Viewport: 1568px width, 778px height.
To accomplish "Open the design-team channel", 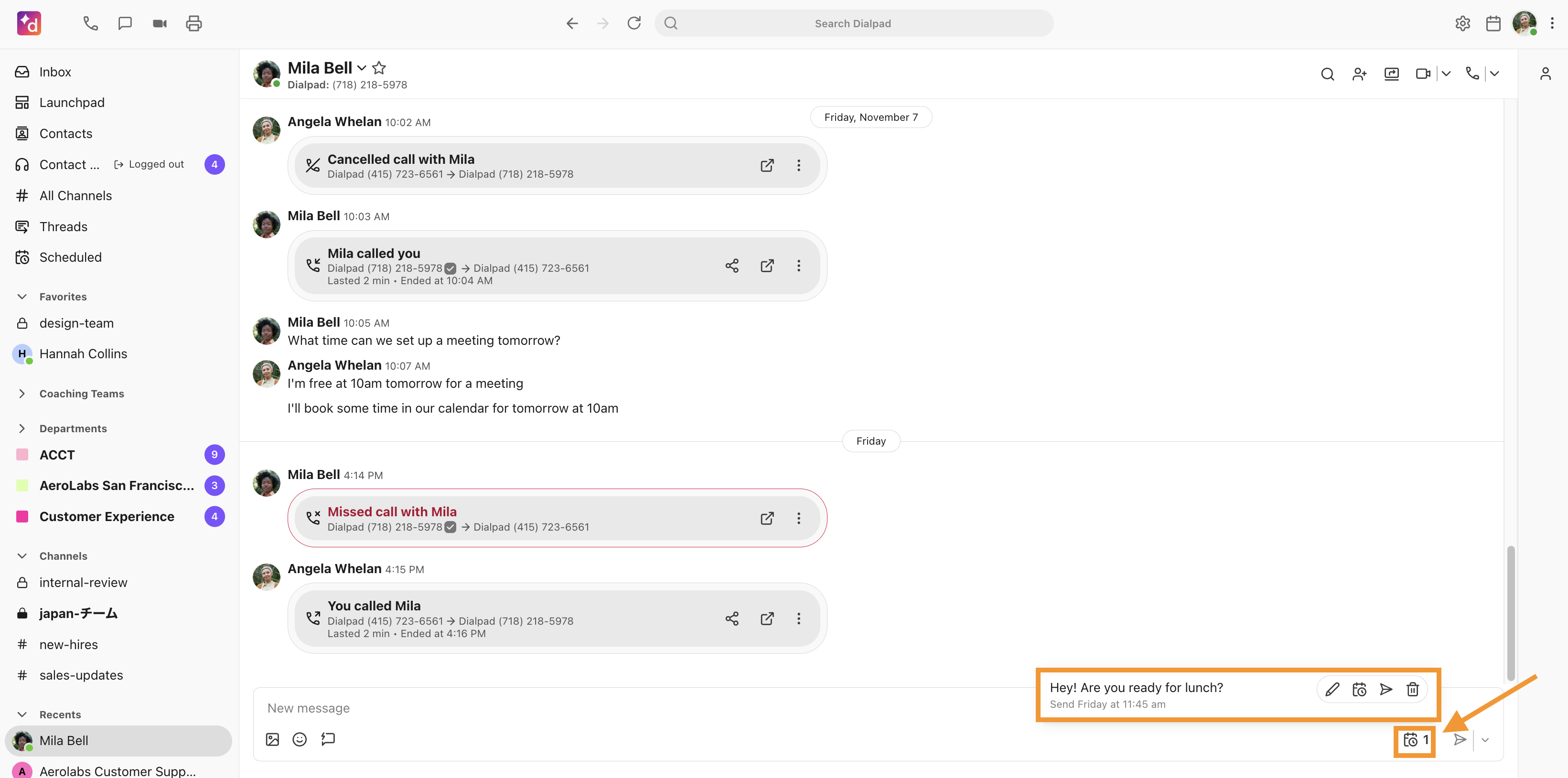I will pyautogui.click(x=118, y=324).
